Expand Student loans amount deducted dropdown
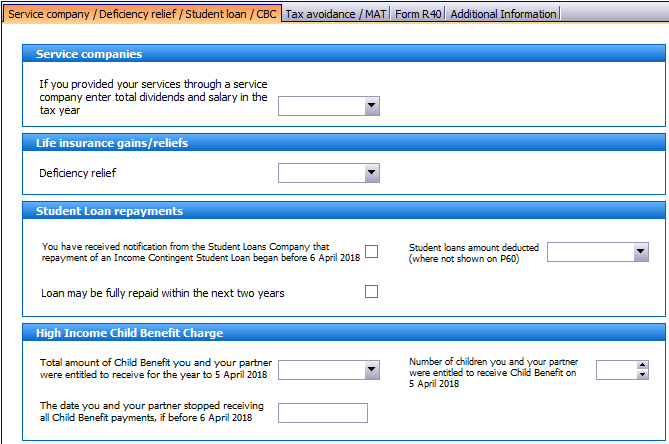669x444 pixels. click(x=641, y=252)
